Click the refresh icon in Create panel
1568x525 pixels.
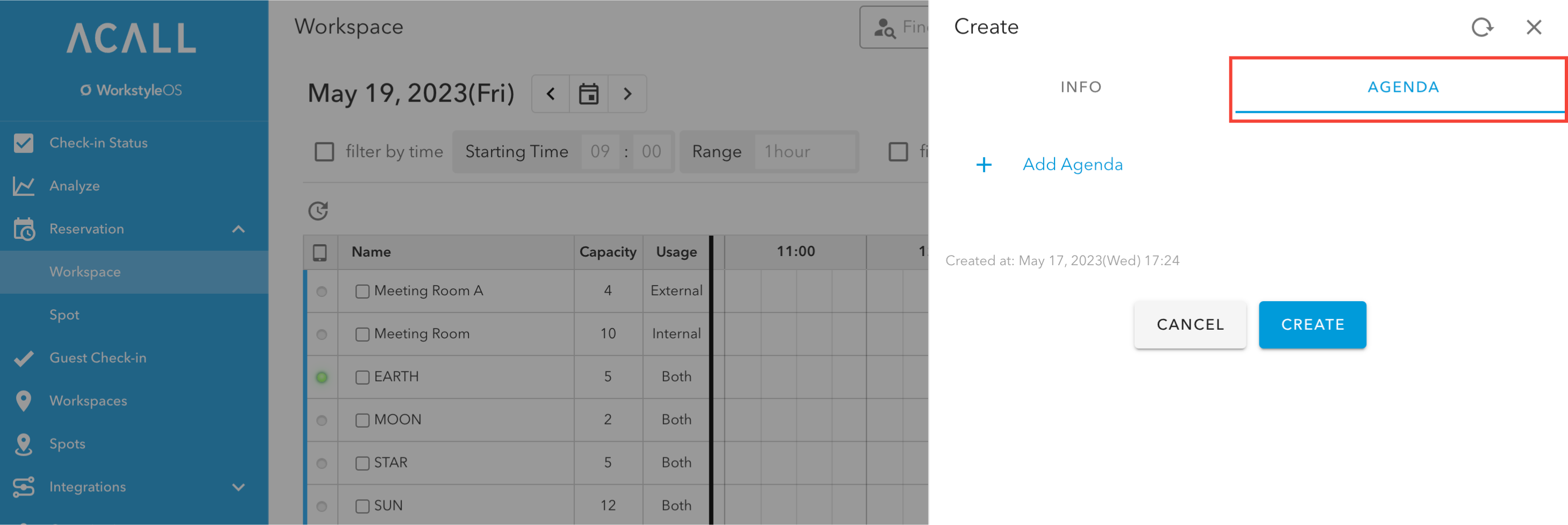coord(1482,27)
